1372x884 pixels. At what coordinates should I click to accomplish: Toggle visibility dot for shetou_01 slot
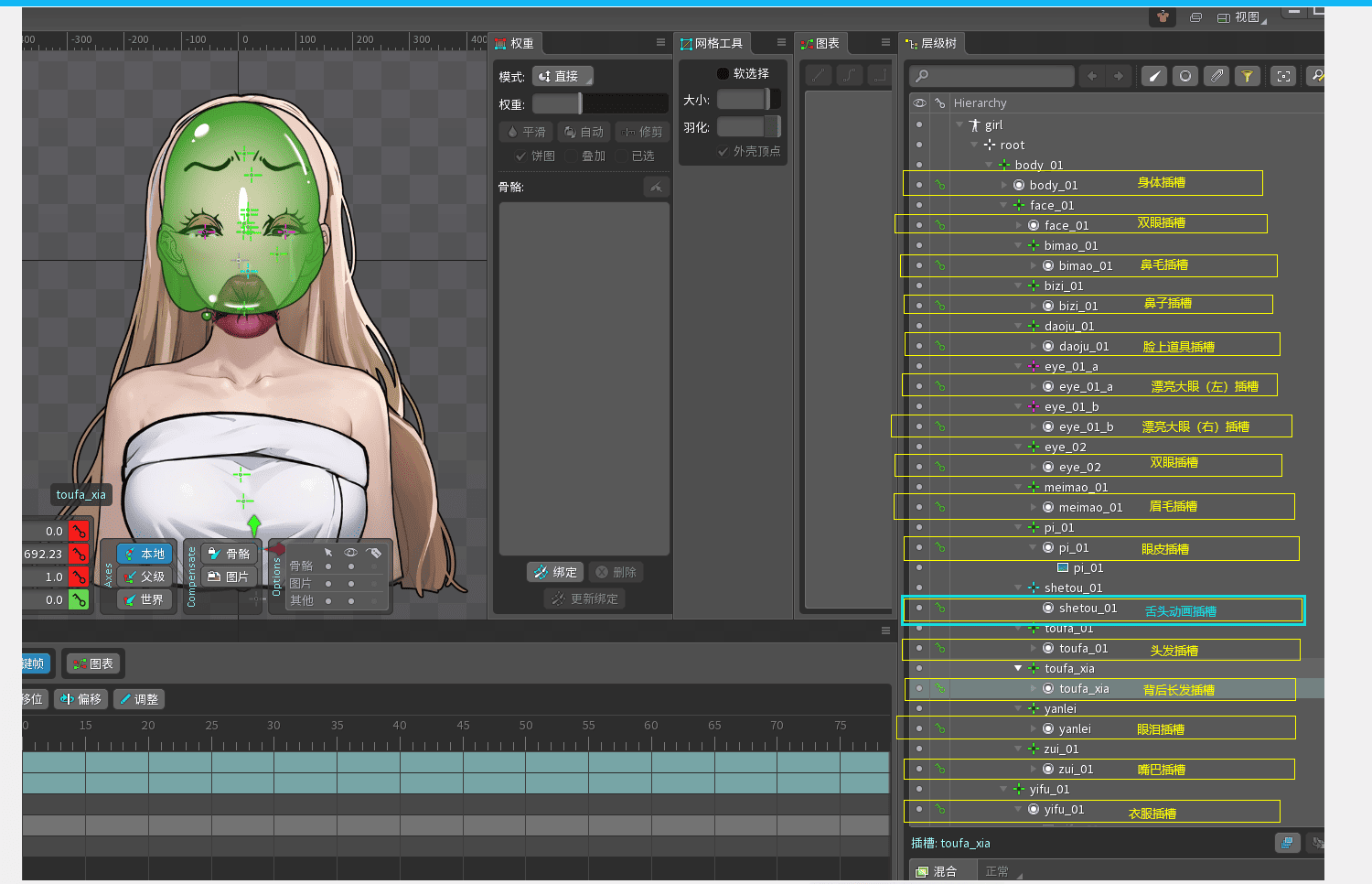pos(919,608)
